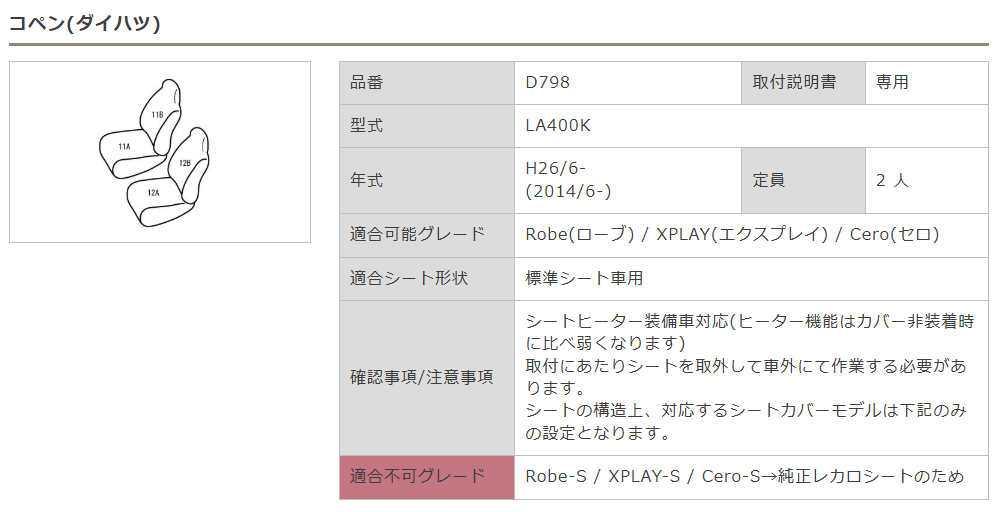Screen dimensions: 997x512
Task: Click seat part 11B in the diagram
Action: click(158, 115)
